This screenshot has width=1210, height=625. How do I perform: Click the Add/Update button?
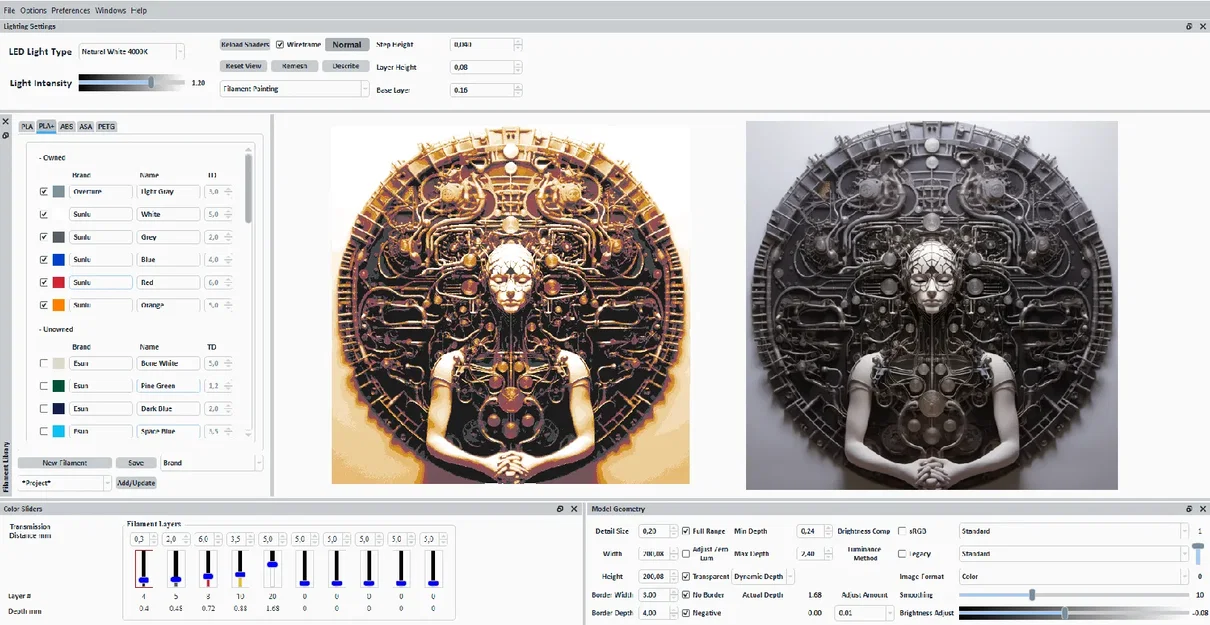(x=136, y=483)
